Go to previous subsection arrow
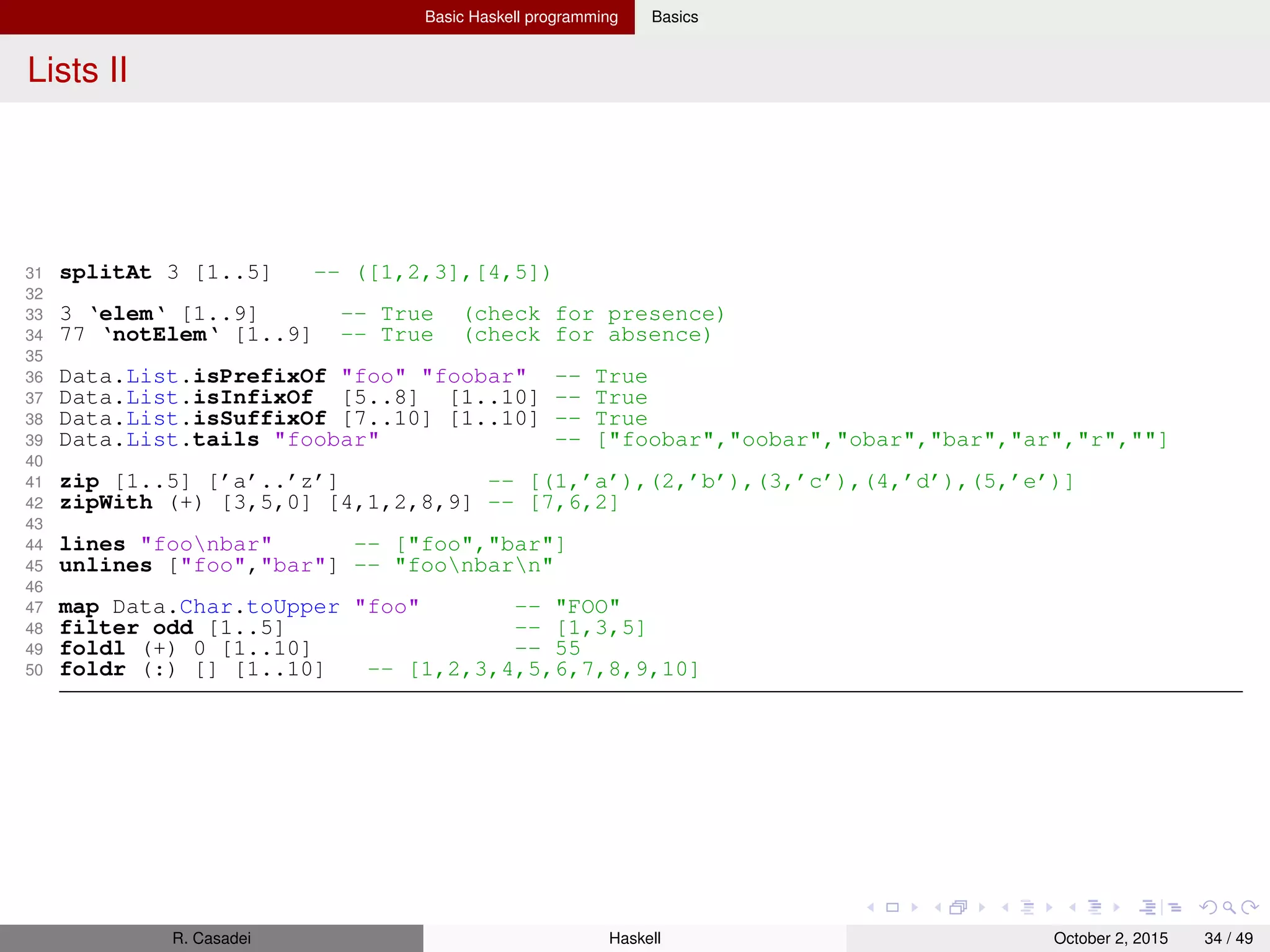Screen dimensions: 1270x952 pos(1005,907)
